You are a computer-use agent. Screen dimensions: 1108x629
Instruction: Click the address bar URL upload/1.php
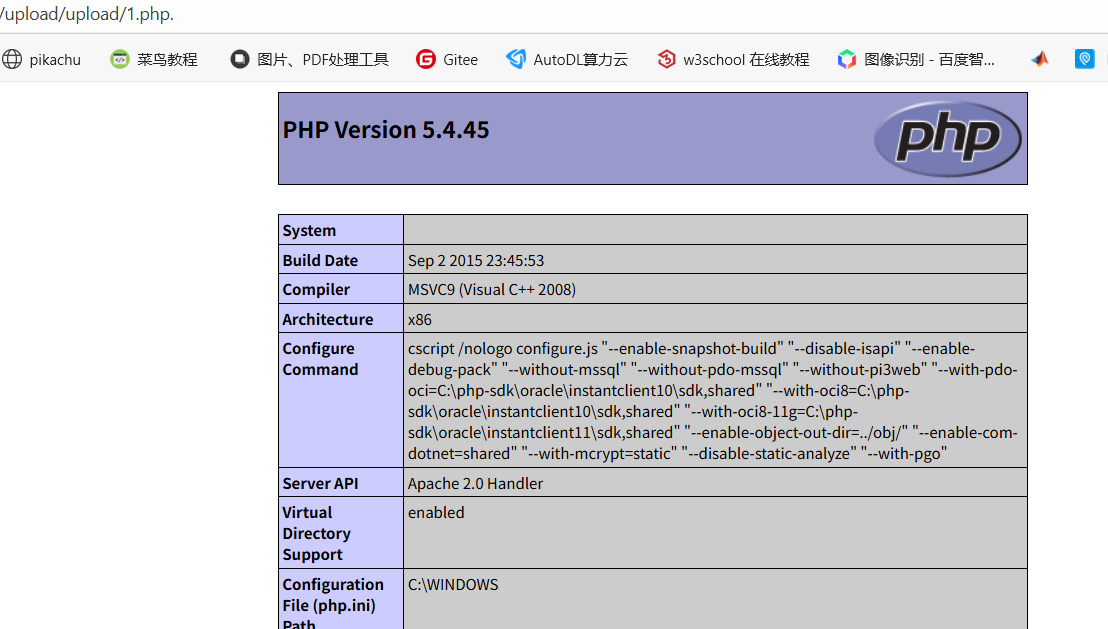click(x=87, y=14)
